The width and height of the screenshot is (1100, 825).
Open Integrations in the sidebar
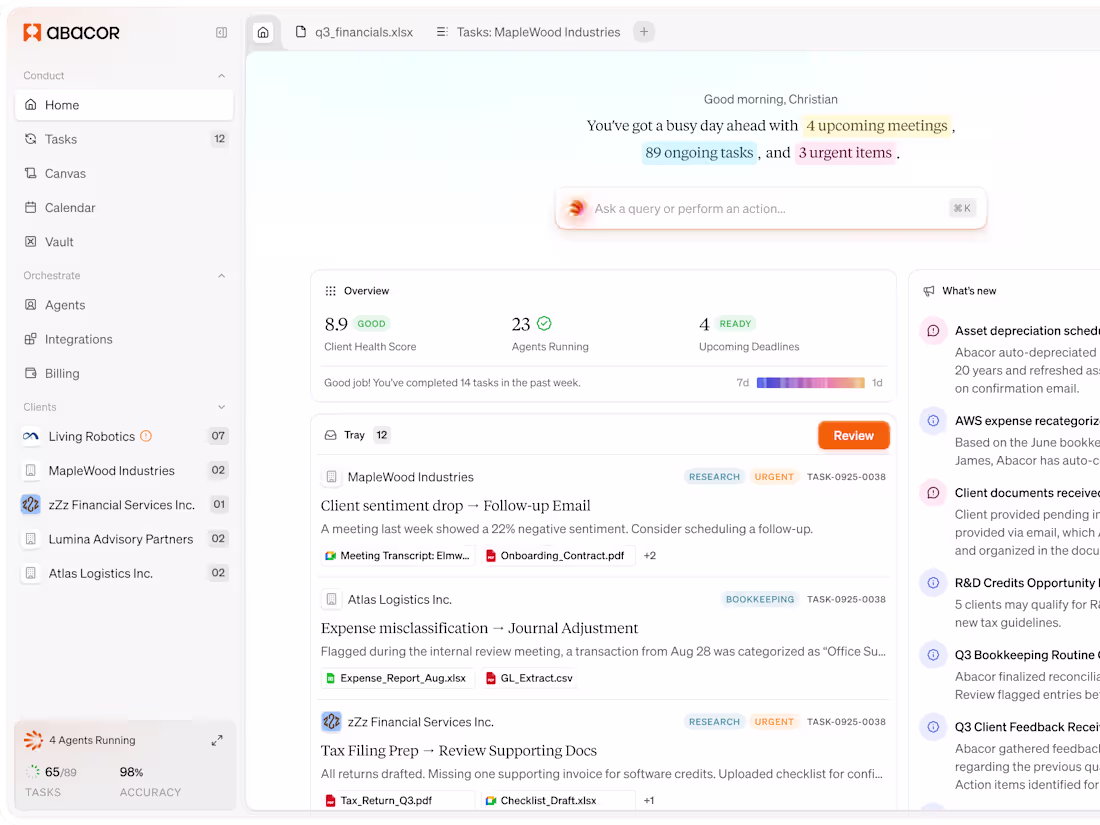click(124, 340)
